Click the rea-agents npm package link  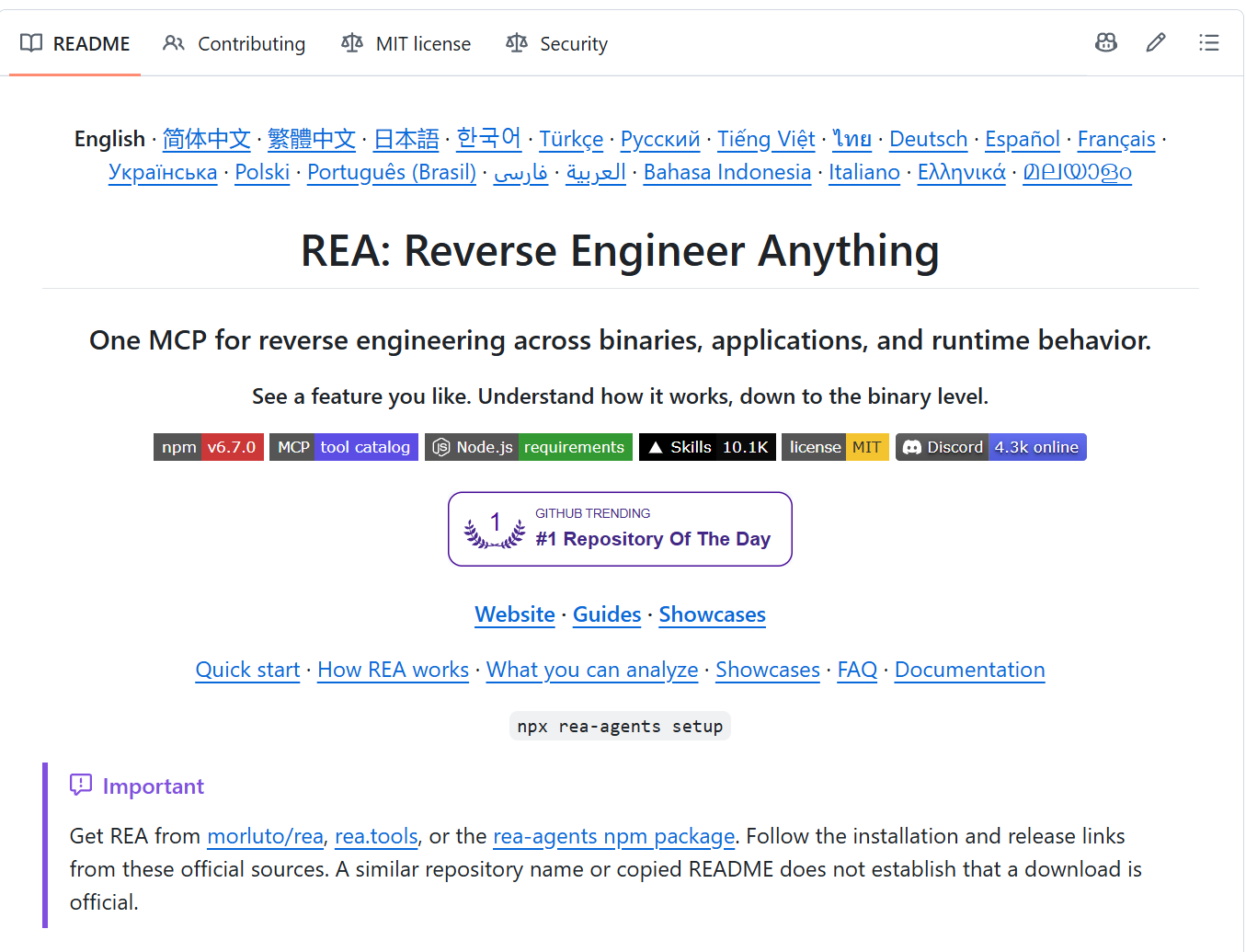(x=613, y=836)
